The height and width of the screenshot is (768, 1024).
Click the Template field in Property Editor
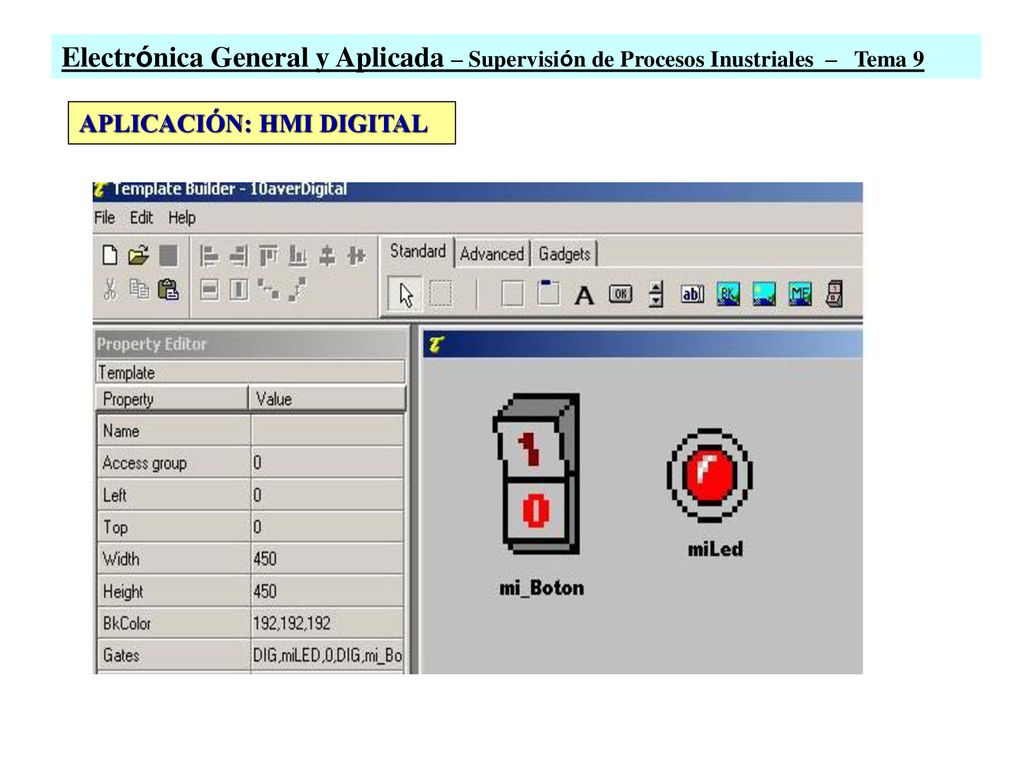[251, 372]
